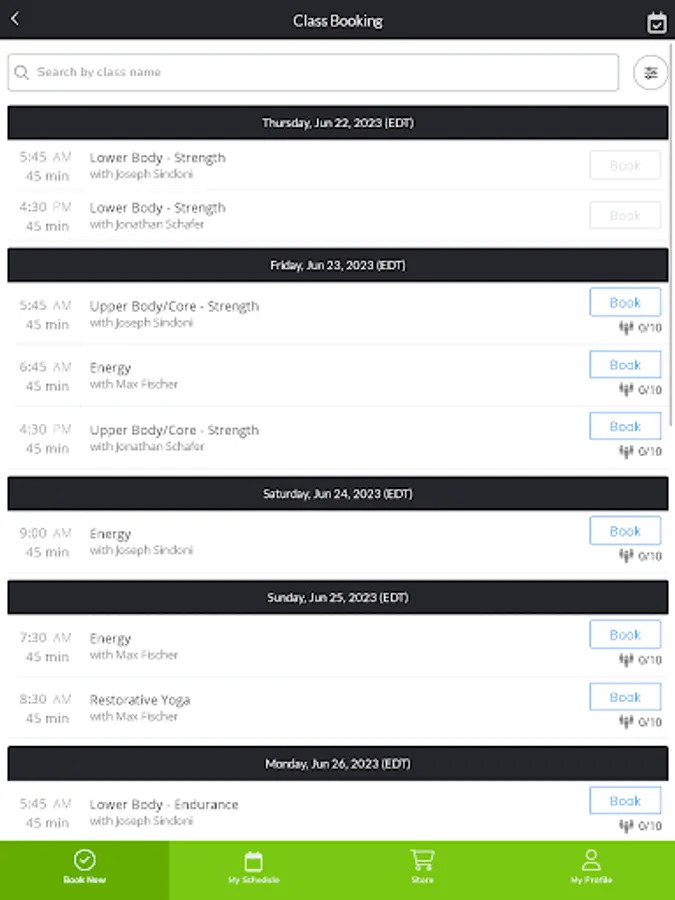Tap the My Schedule calendar icon

pyautogui.click(x=253, y=860)
